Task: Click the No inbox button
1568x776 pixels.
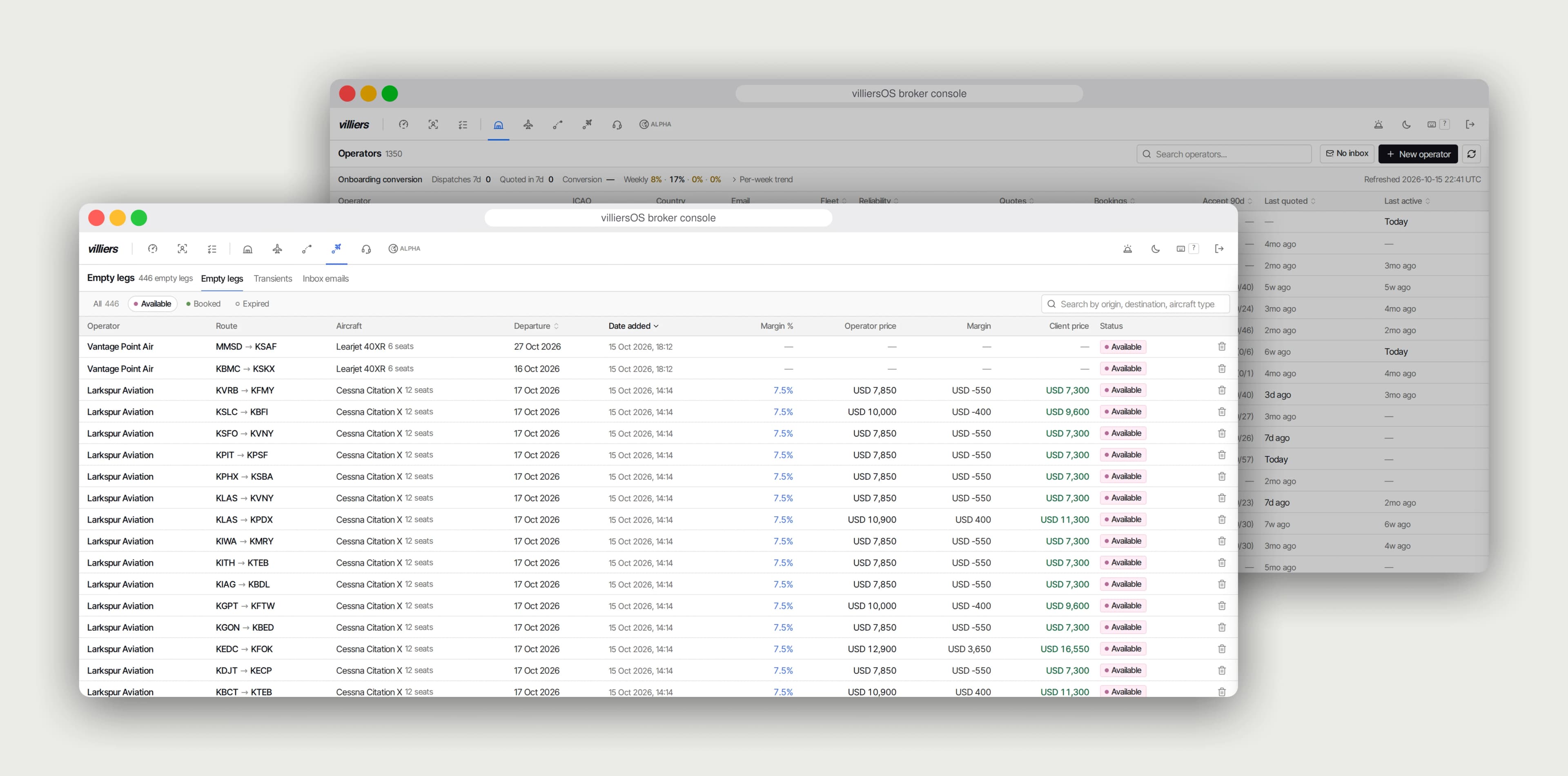Action: click(x=1347, y=153)
